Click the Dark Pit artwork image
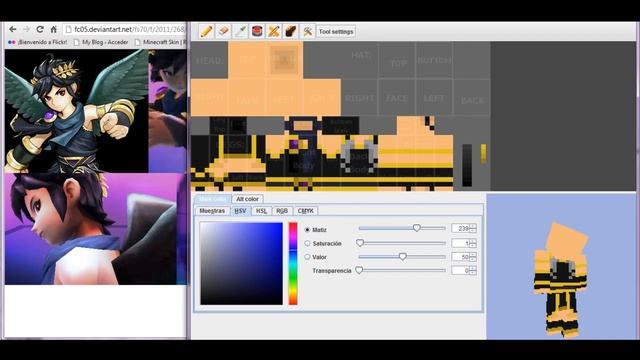 click(x=77, y=111)
